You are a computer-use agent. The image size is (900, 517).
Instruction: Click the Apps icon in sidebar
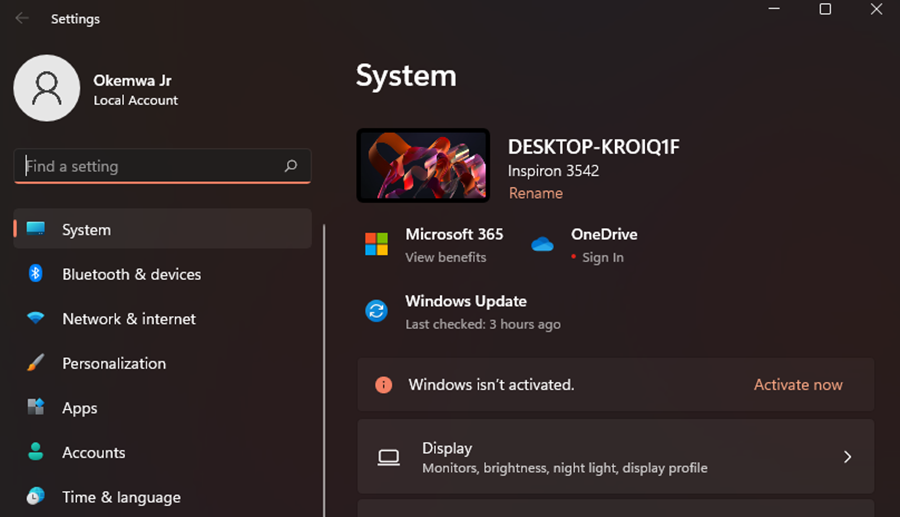[x=36, y=407]
